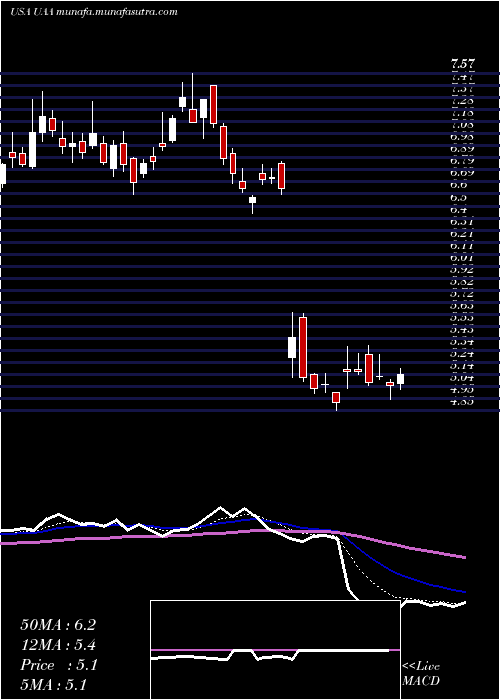Click the 6.5 price axis label

tap(460, 197)
